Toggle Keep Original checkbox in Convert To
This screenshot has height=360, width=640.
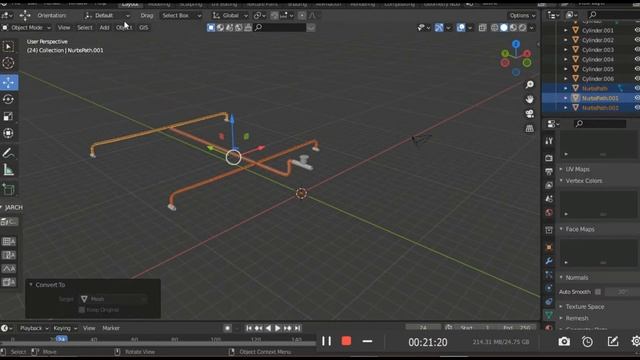pyautogui.click(x=82, y=310)
